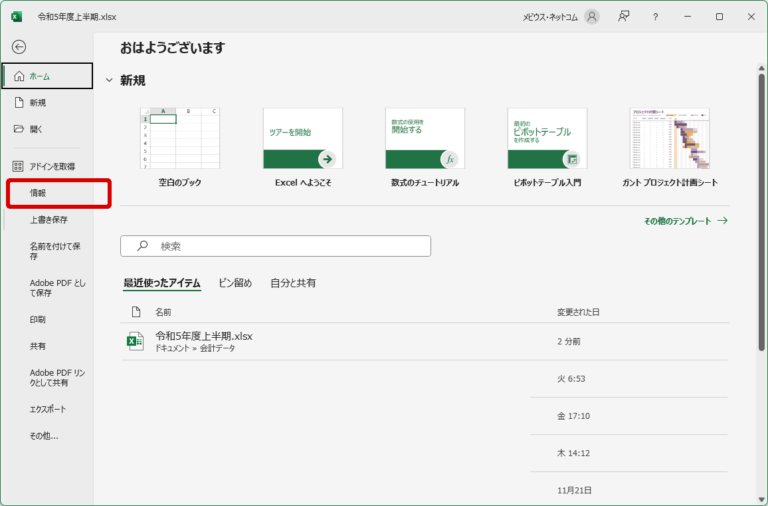Viewport: 768px width, 506px height.
Task: Click the New (新規) document icon in sidebar
Action: [x=18, y=102]
